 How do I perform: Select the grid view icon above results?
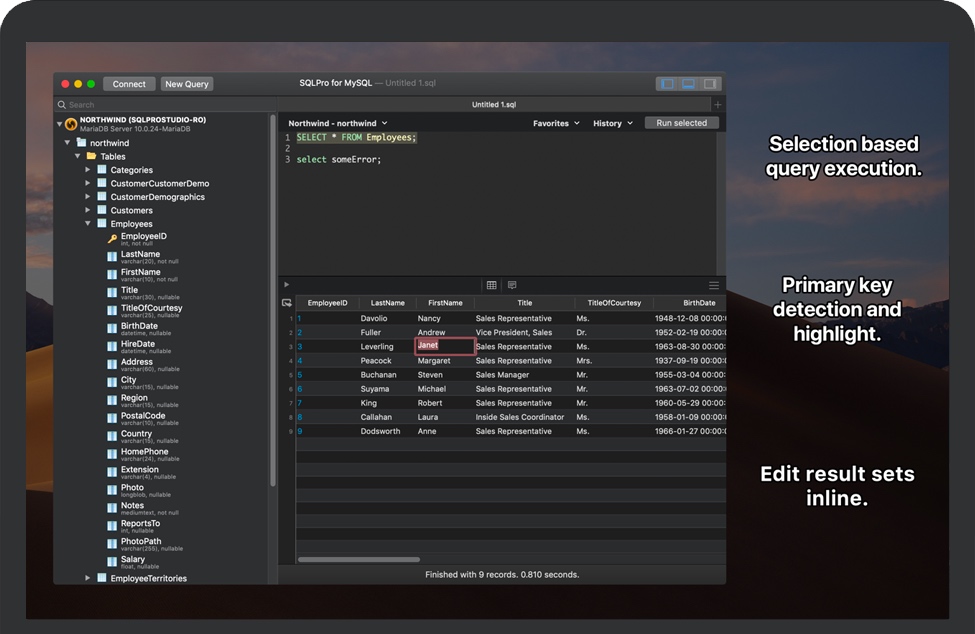[x=490, y=285]
